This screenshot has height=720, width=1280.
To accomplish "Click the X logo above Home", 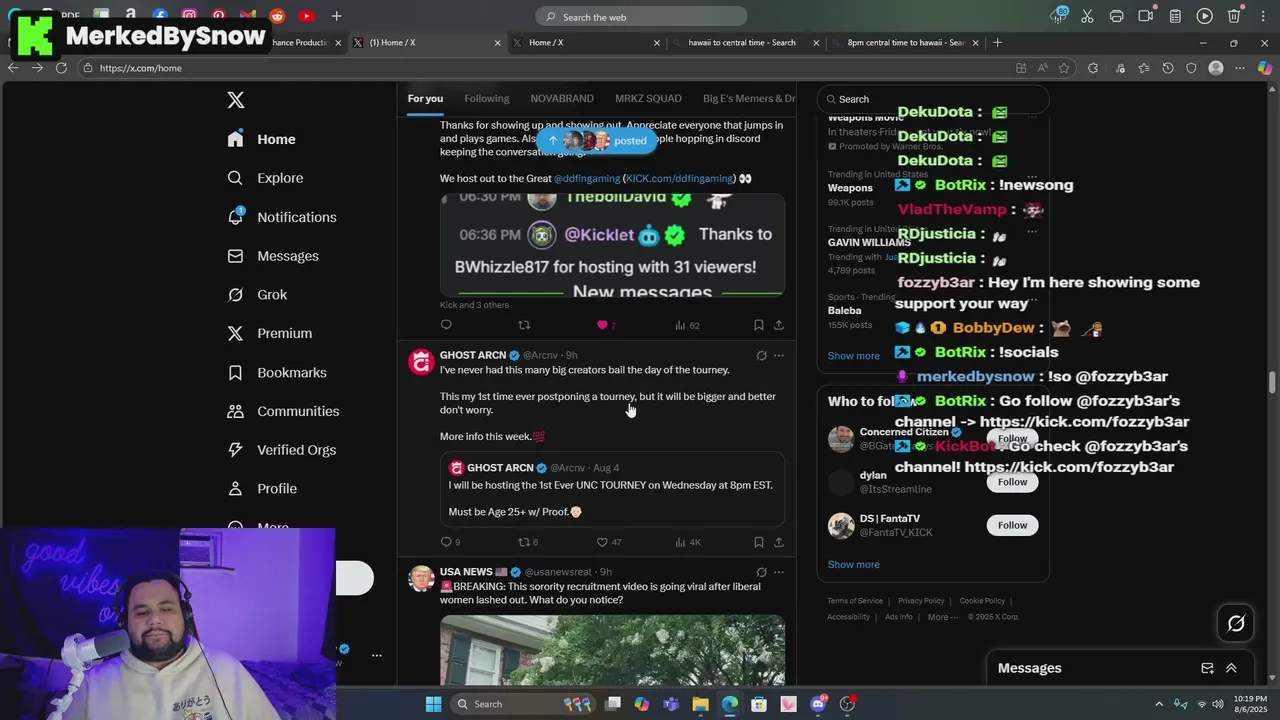I will point(236,100).
